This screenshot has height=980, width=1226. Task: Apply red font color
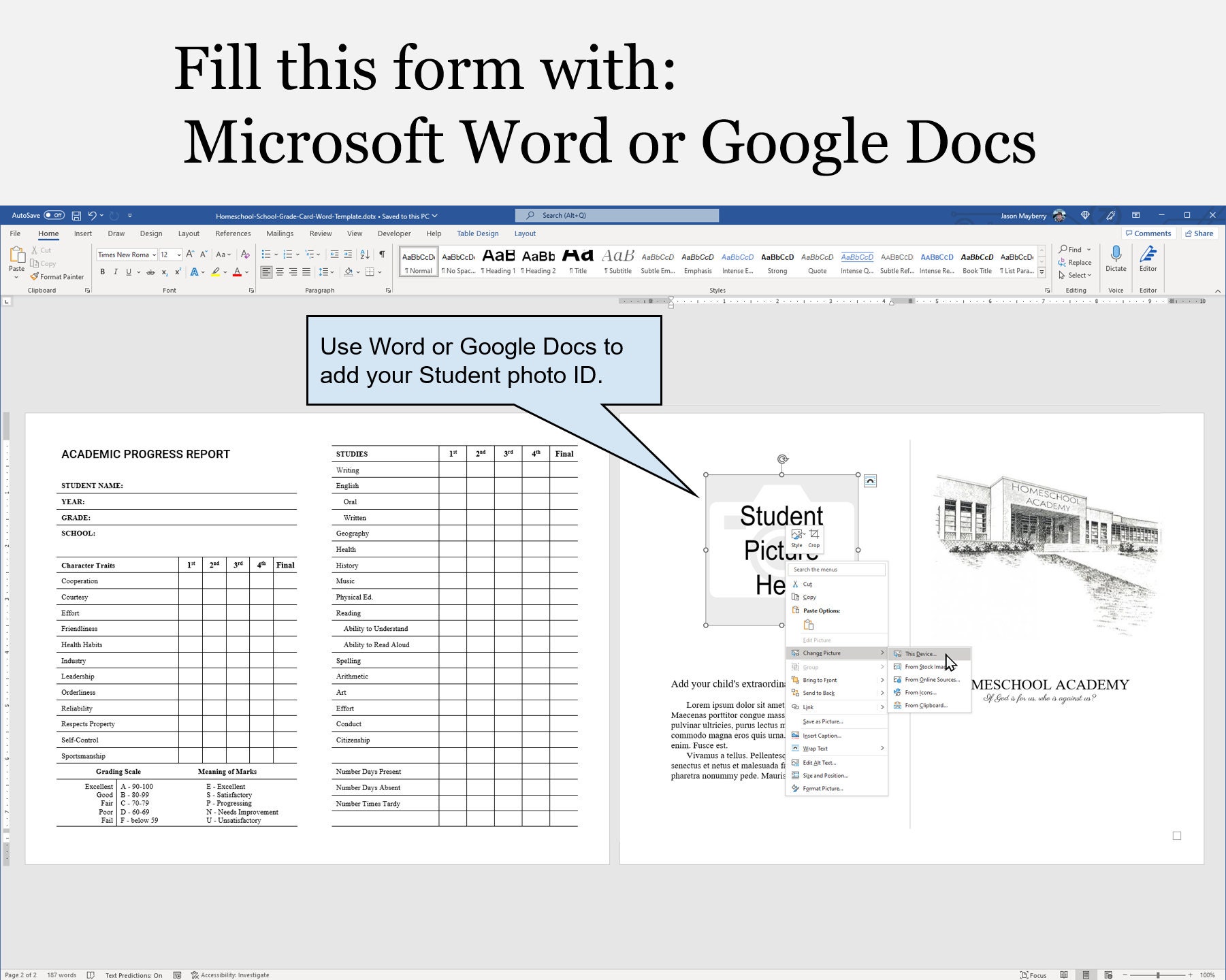237,272
